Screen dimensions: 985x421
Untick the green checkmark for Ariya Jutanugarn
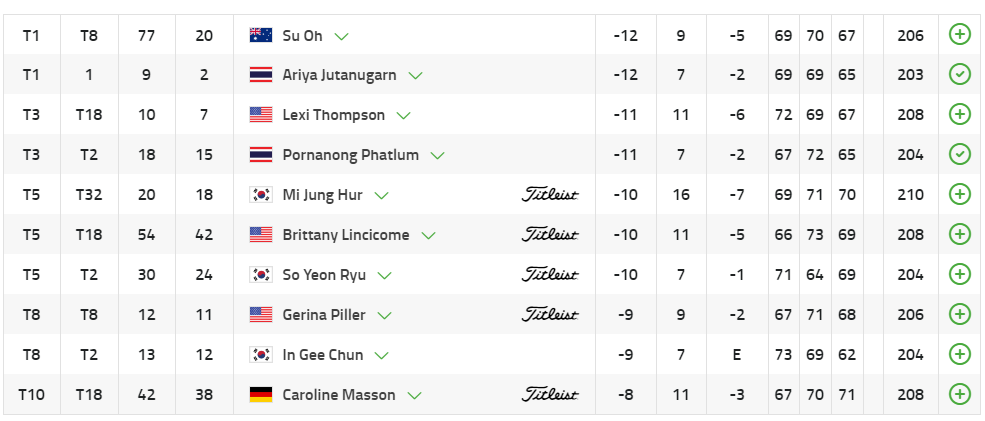(960, 75)
